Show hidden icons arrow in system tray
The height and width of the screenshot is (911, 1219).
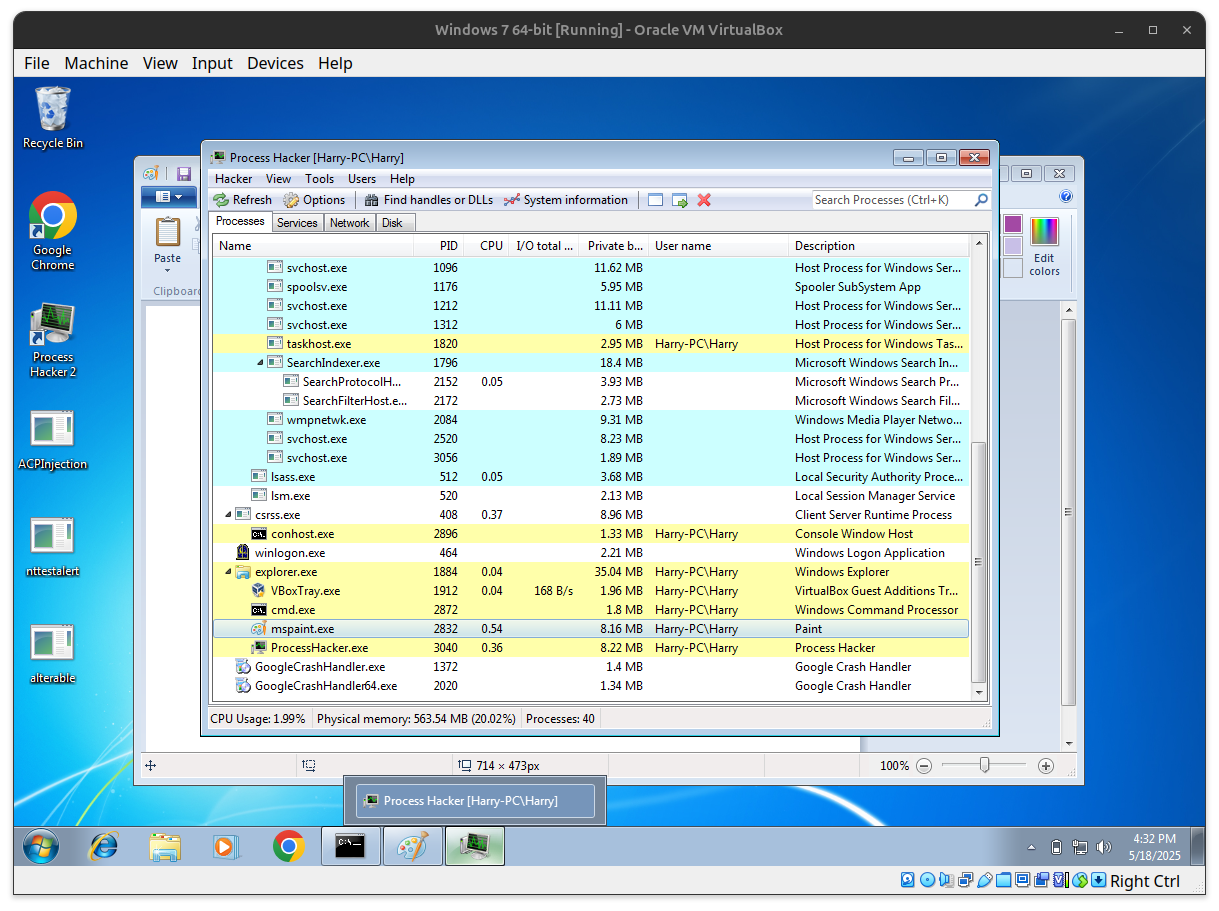(1032, 848)
